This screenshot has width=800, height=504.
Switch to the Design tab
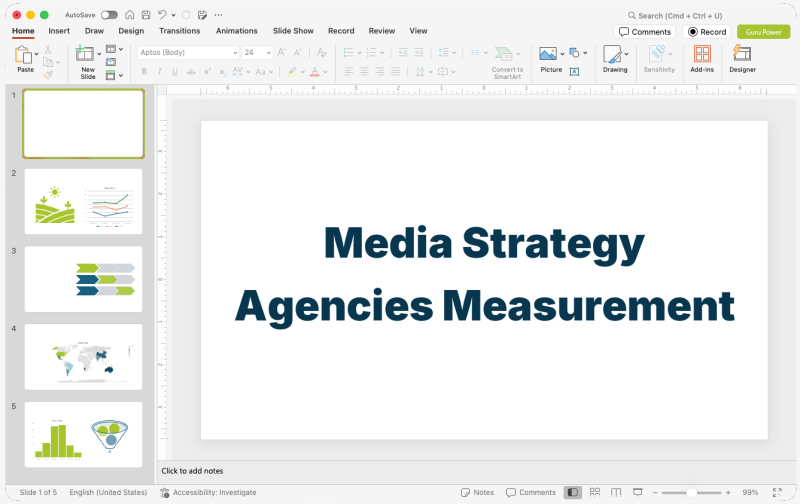pos(131,31)
